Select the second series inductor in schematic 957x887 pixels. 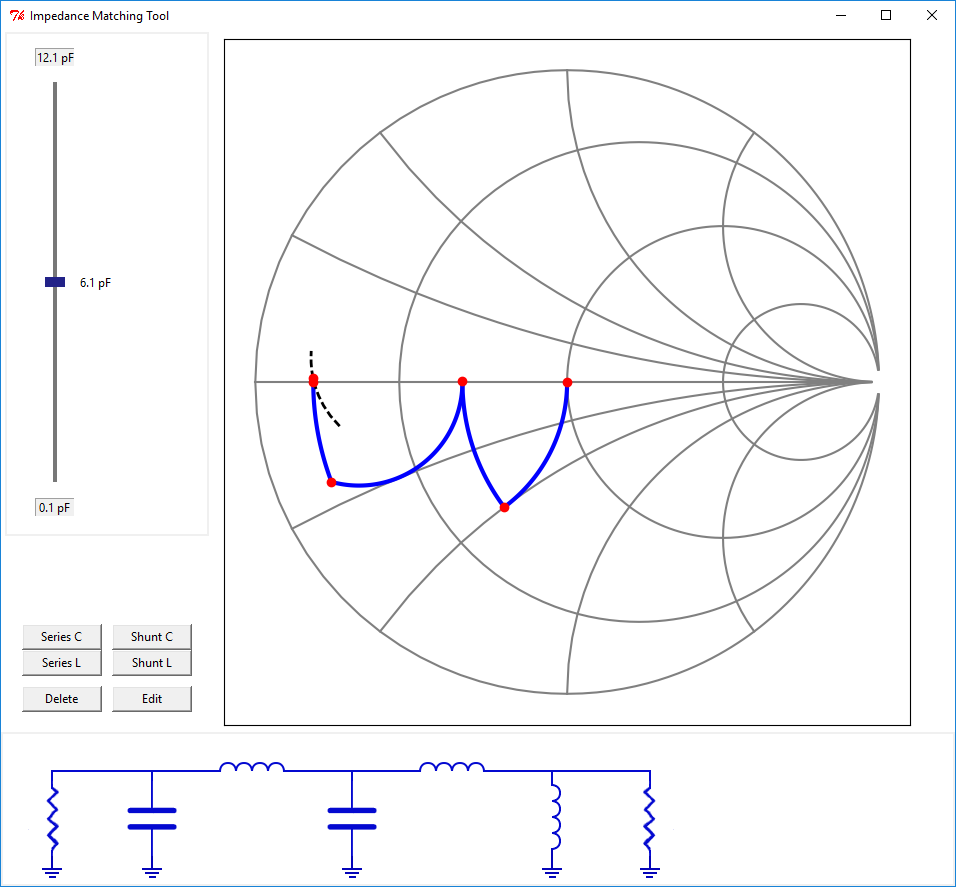[x=452, y=767]
